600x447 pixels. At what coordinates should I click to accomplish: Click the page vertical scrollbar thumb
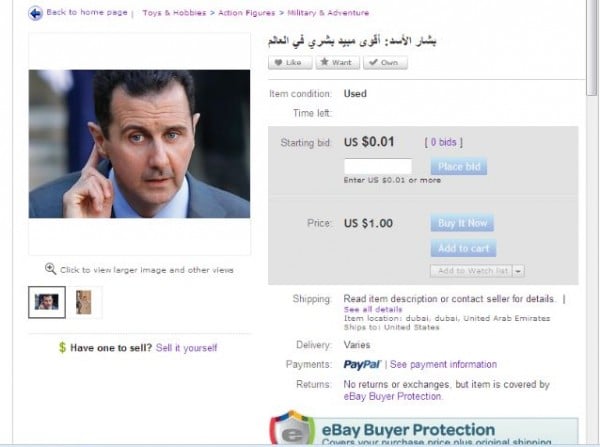pyautogui.click(x=592, y=48)
